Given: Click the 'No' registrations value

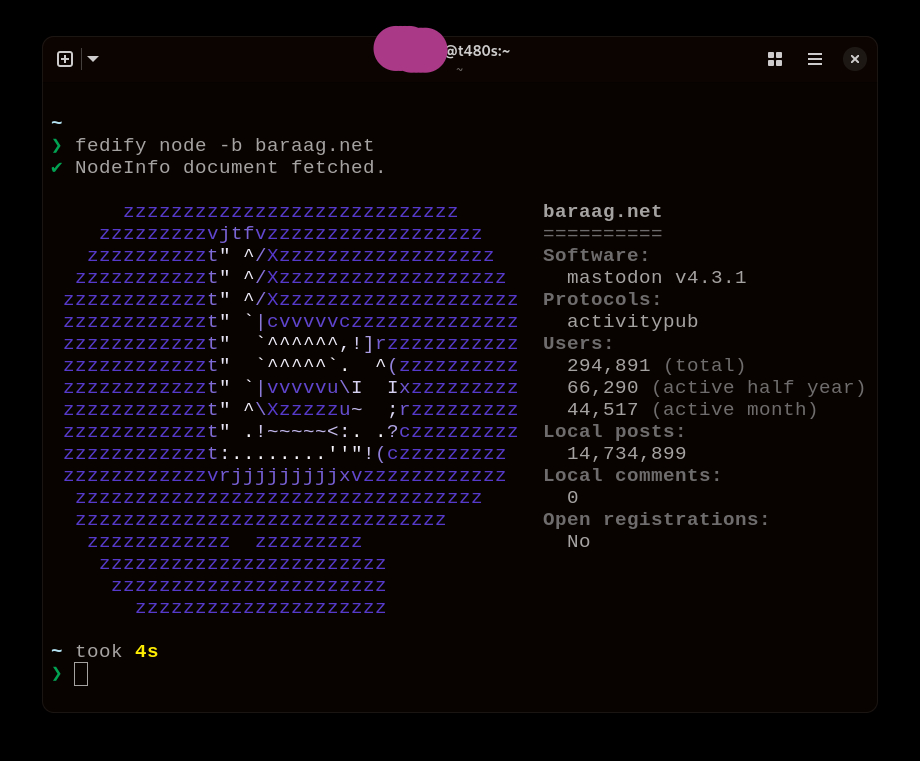Looking at the screenshot, I should [x=579, y=542].
